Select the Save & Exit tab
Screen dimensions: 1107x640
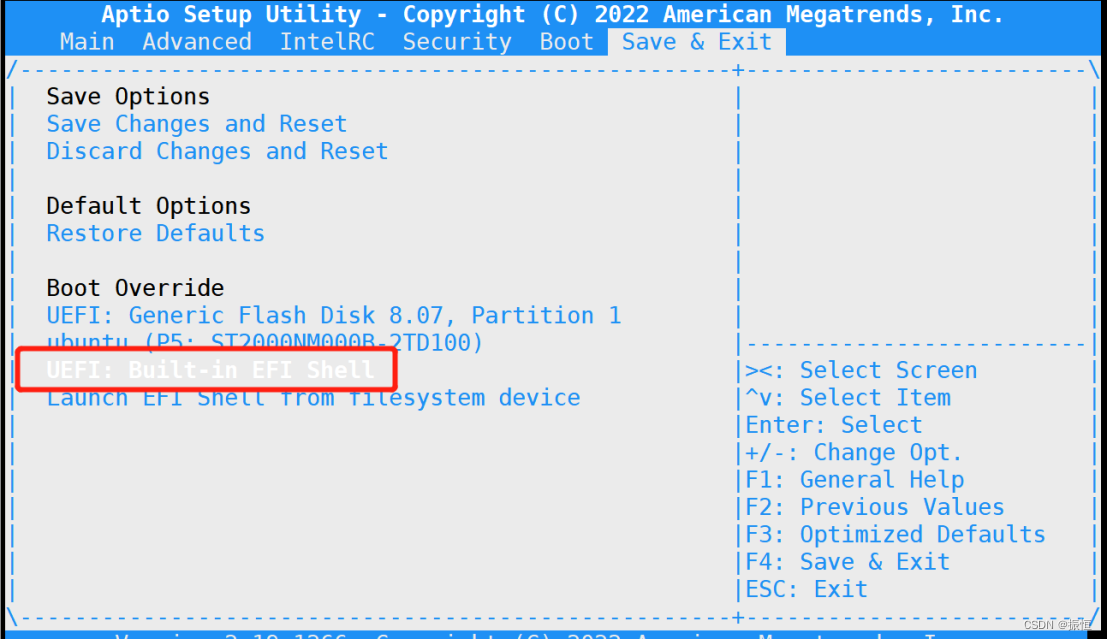tap(696, 42)
